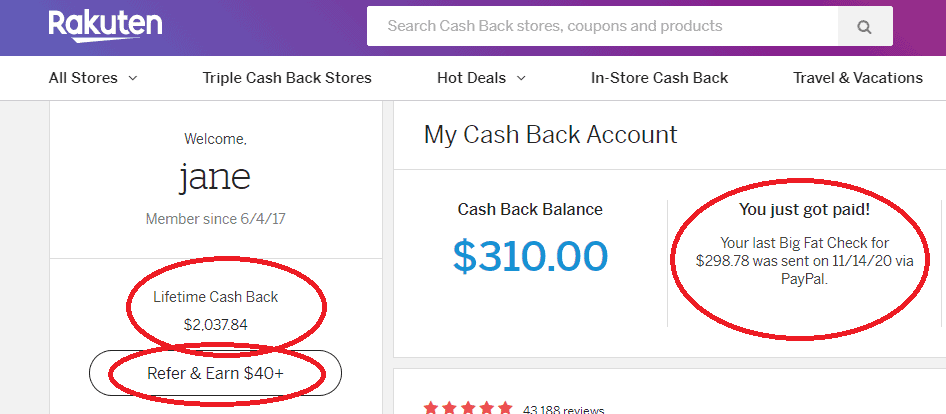Focus the Search Cash Back stores field
946x414 pixels.
pos(600,26)
